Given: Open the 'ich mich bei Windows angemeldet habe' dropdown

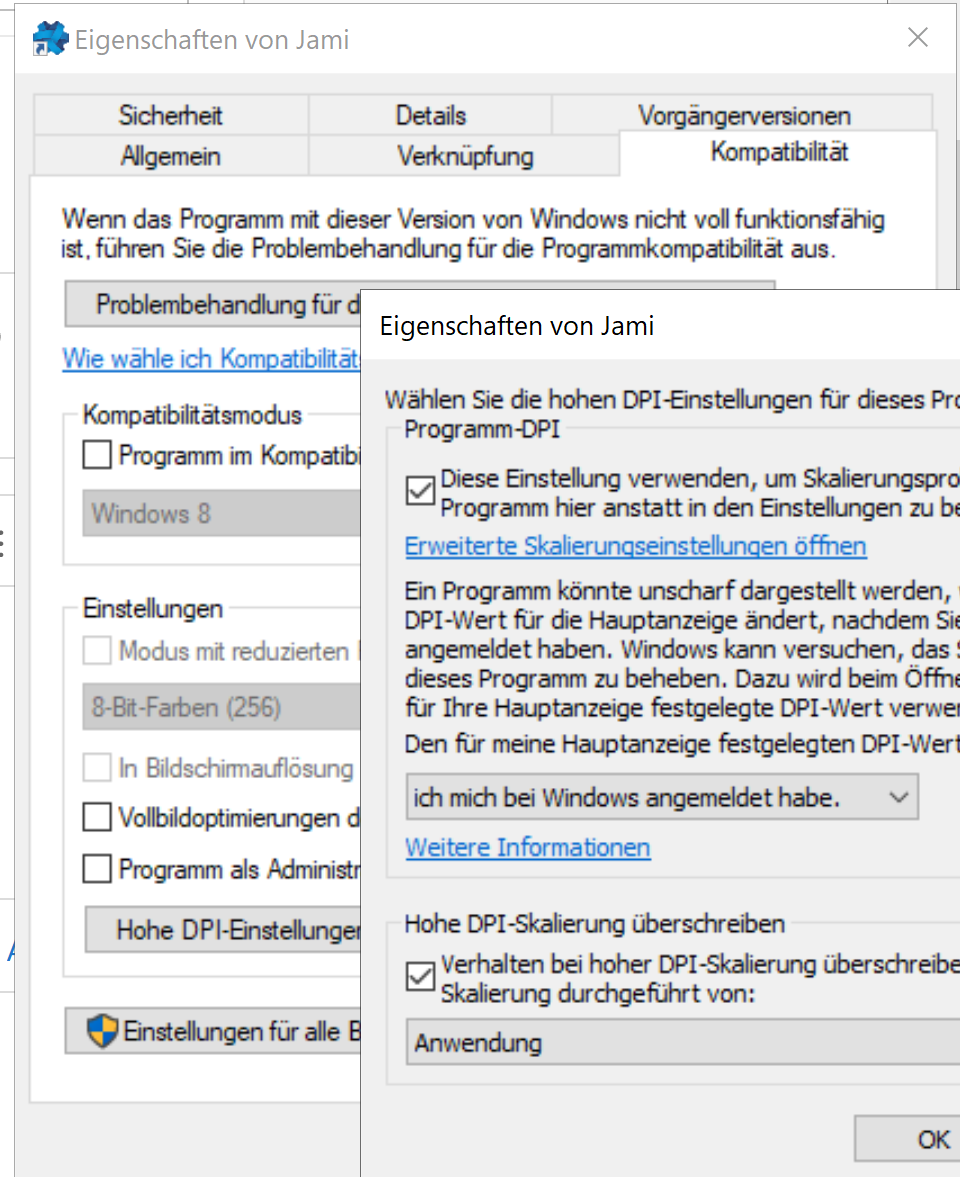Looking at the screenshot, I should coord(662,797).
